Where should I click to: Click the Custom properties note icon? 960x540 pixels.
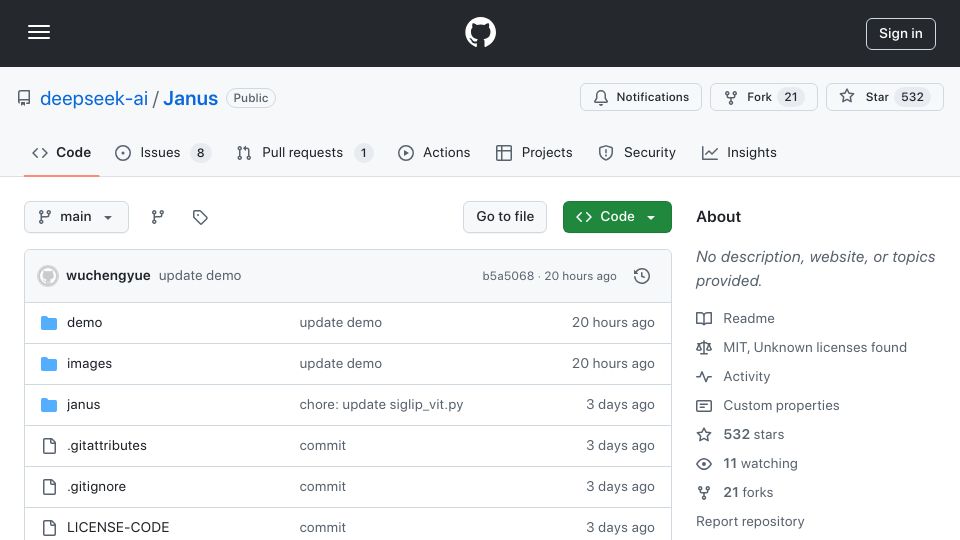(704, 405)
